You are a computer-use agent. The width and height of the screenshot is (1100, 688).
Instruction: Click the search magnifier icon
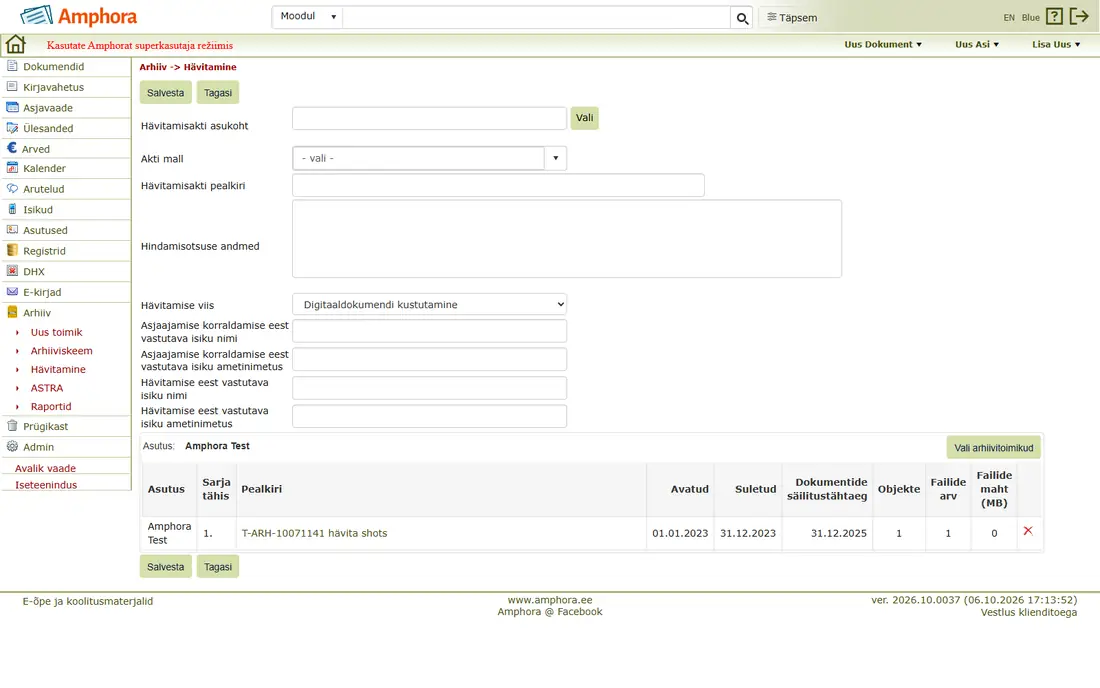coord(742,18)
